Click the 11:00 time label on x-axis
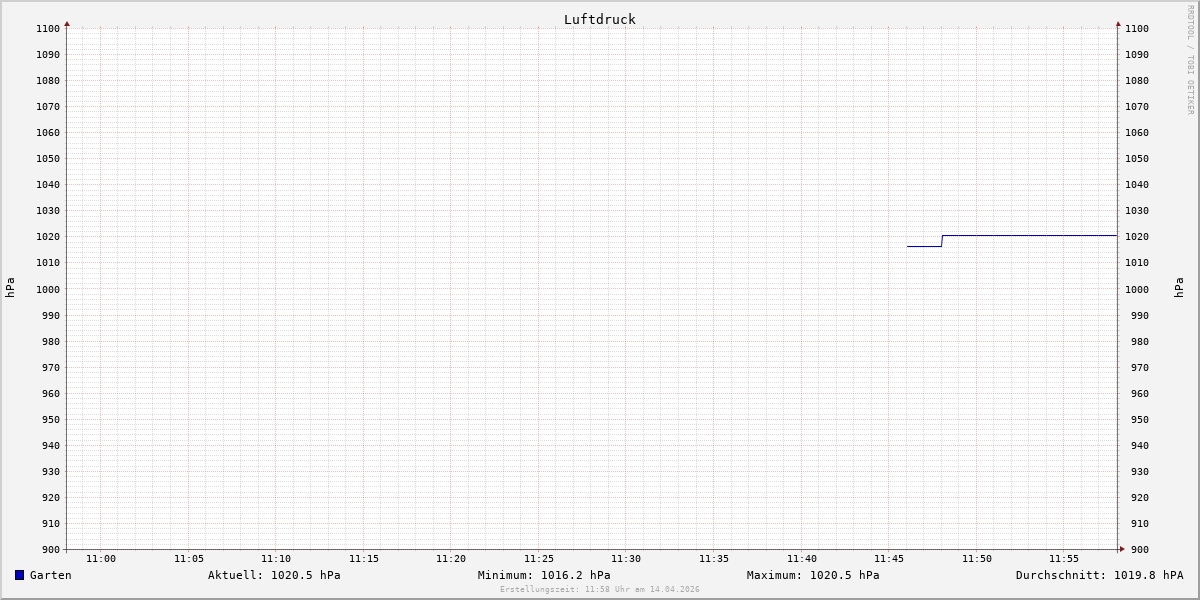 [101, 559]
